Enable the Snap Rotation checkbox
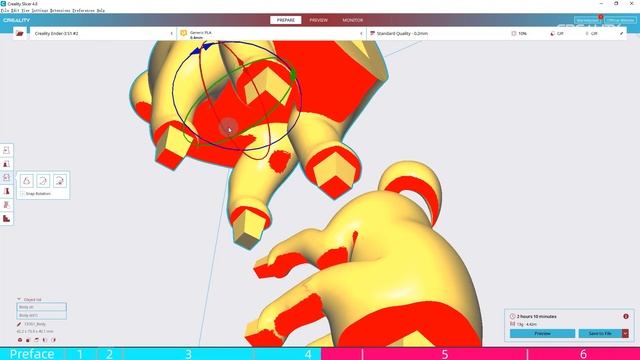Viewport: 640px width, 360px height. tap(23, 193)
